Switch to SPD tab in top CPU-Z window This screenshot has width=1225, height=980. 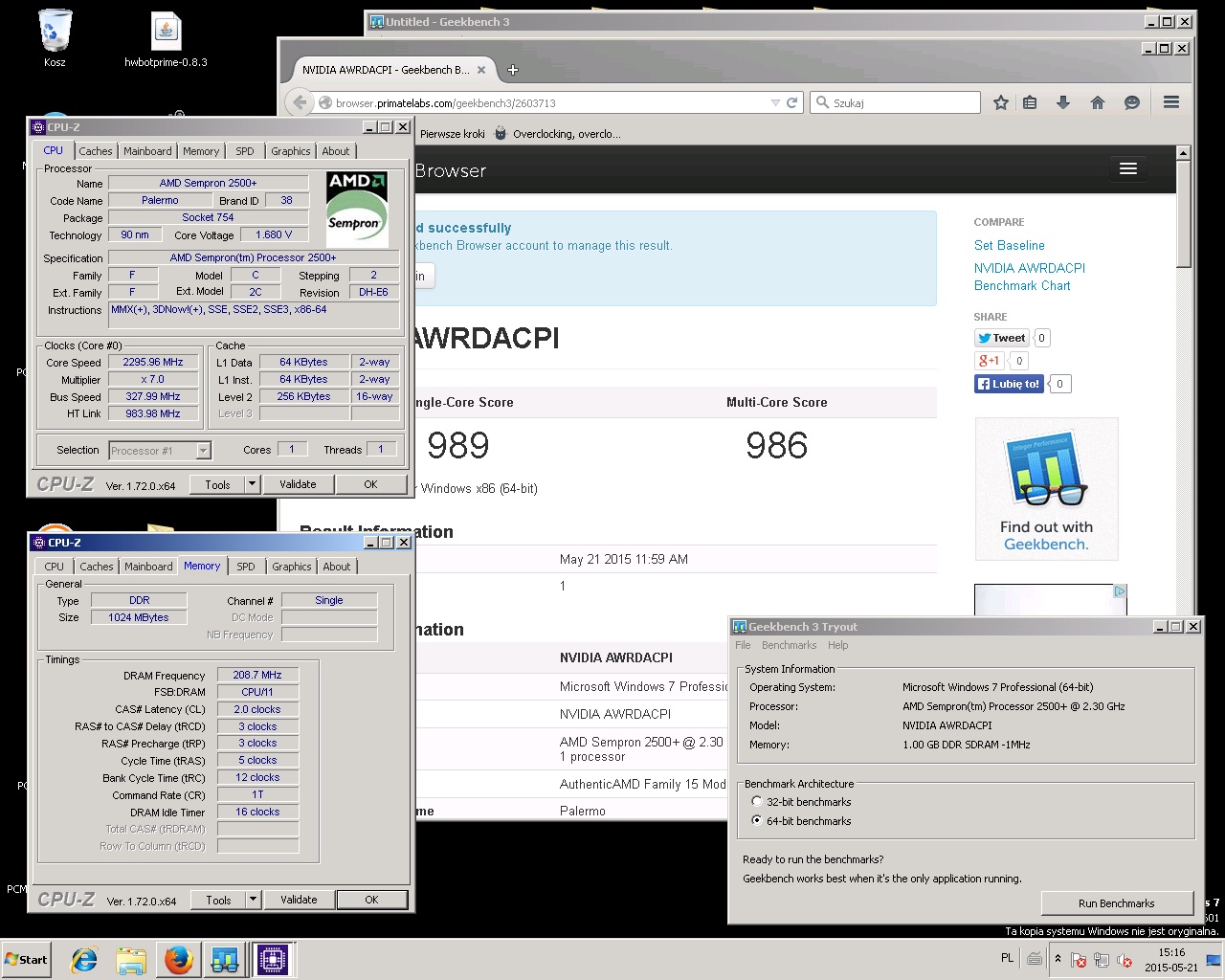click(x=245, y=151)
